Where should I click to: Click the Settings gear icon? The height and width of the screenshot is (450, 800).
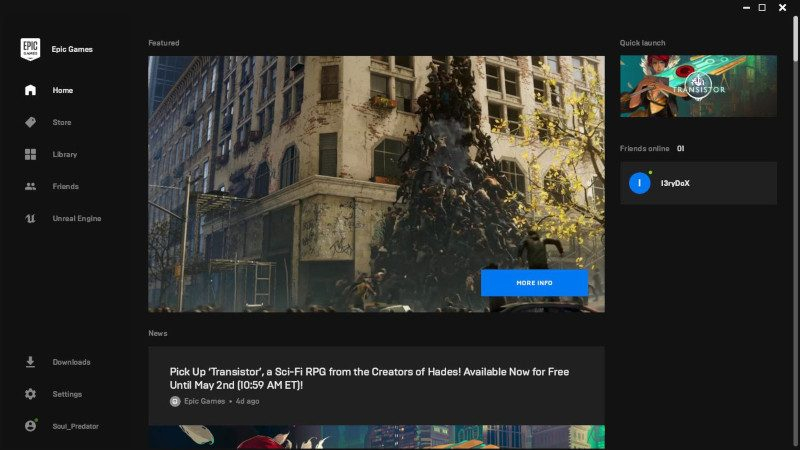[31, 394]
